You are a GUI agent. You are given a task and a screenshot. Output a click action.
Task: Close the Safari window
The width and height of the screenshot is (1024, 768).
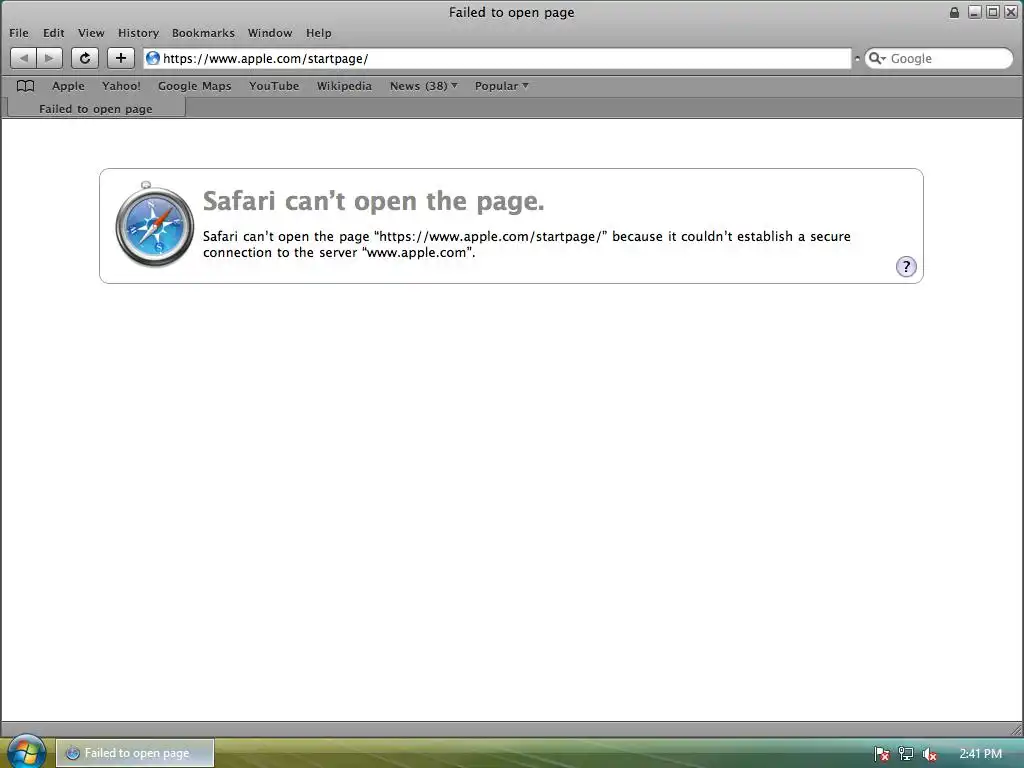1010,12
